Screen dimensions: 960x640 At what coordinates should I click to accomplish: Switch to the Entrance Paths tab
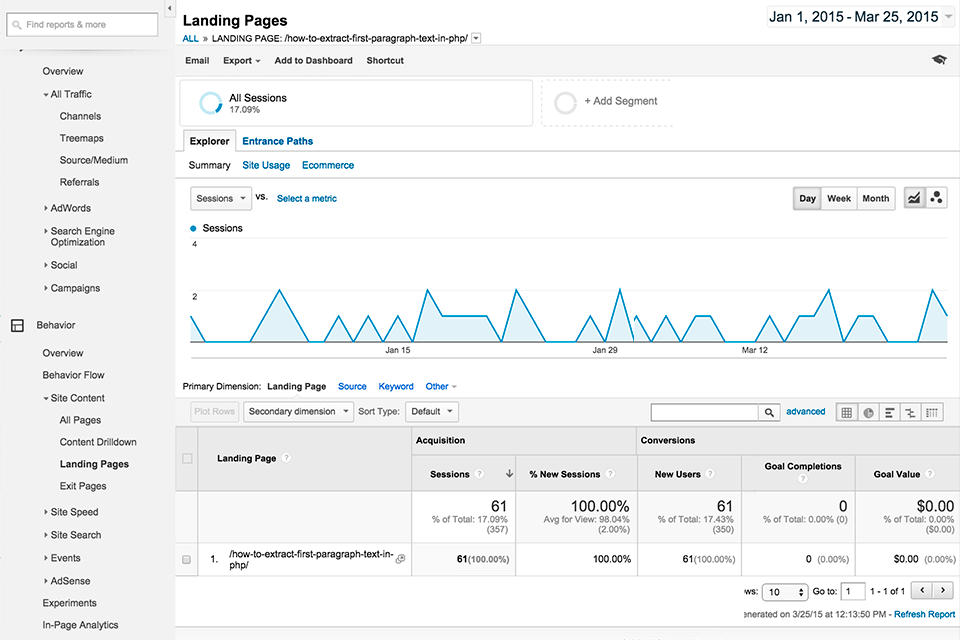click(x=277, y=141)
